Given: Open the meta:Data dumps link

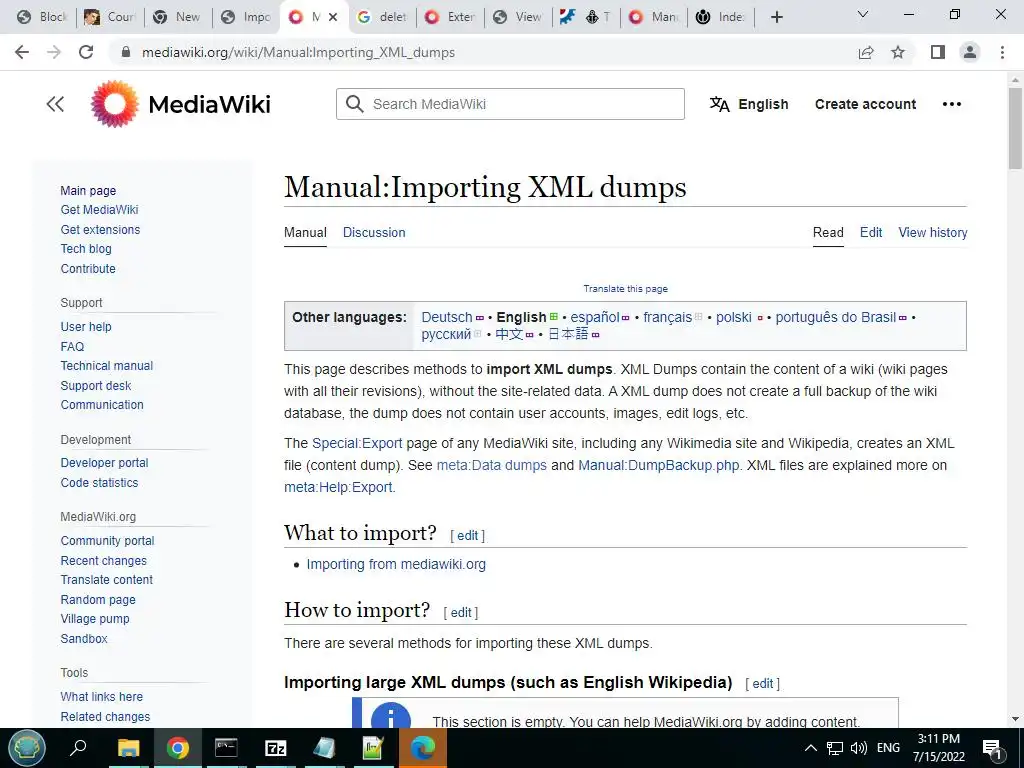Looking at the screenshot, I should [491, 465].
